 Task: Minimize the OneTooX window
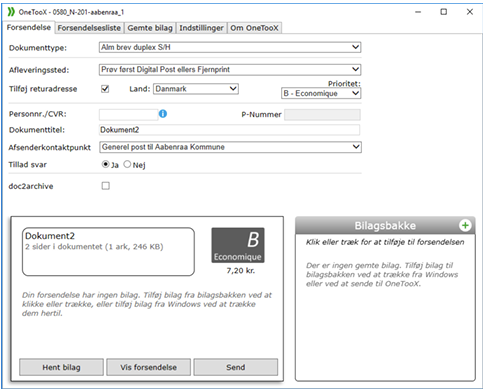coord(418,12)
